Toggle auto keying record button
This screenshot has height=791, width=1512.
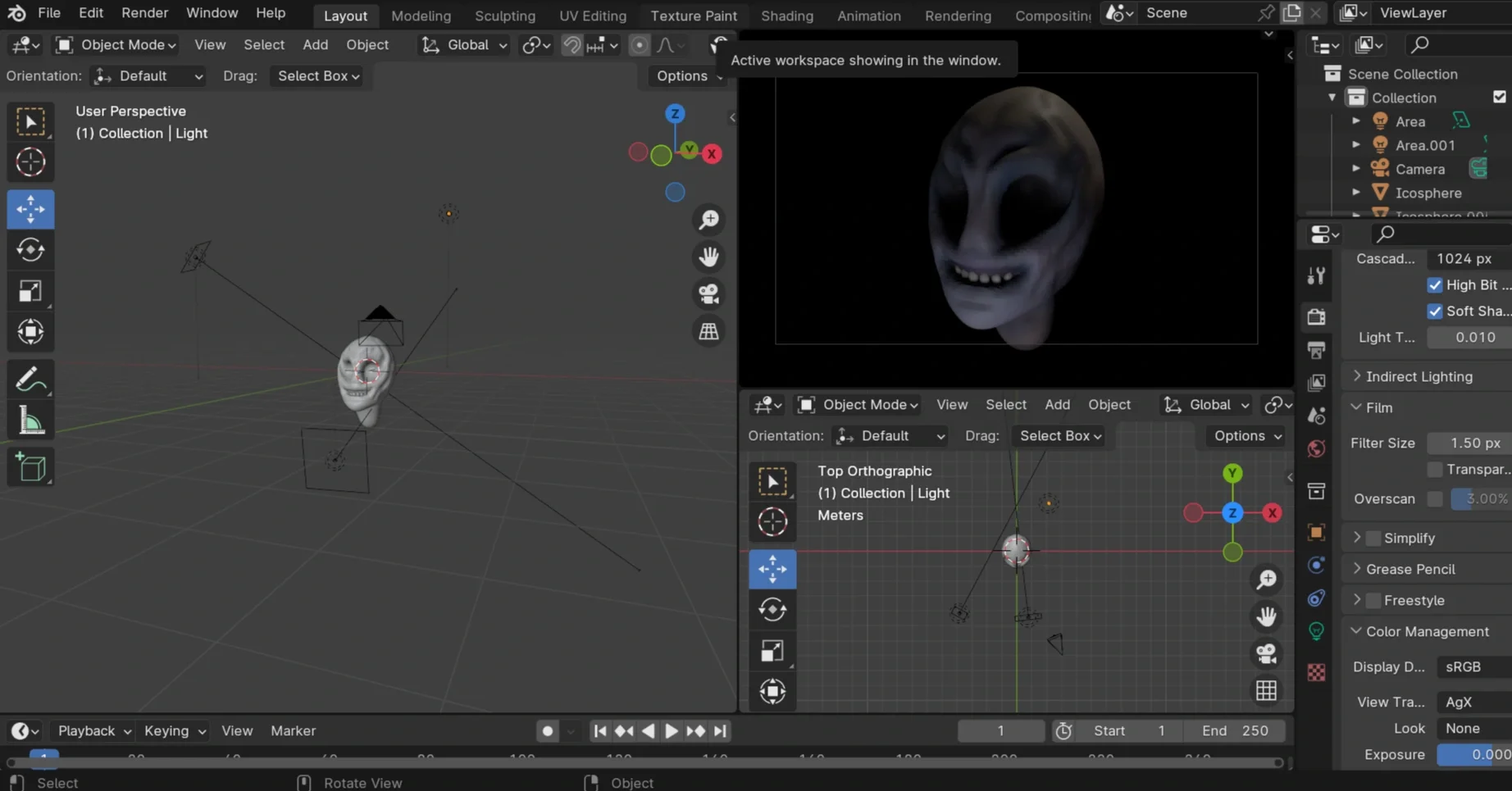[547, 730]
